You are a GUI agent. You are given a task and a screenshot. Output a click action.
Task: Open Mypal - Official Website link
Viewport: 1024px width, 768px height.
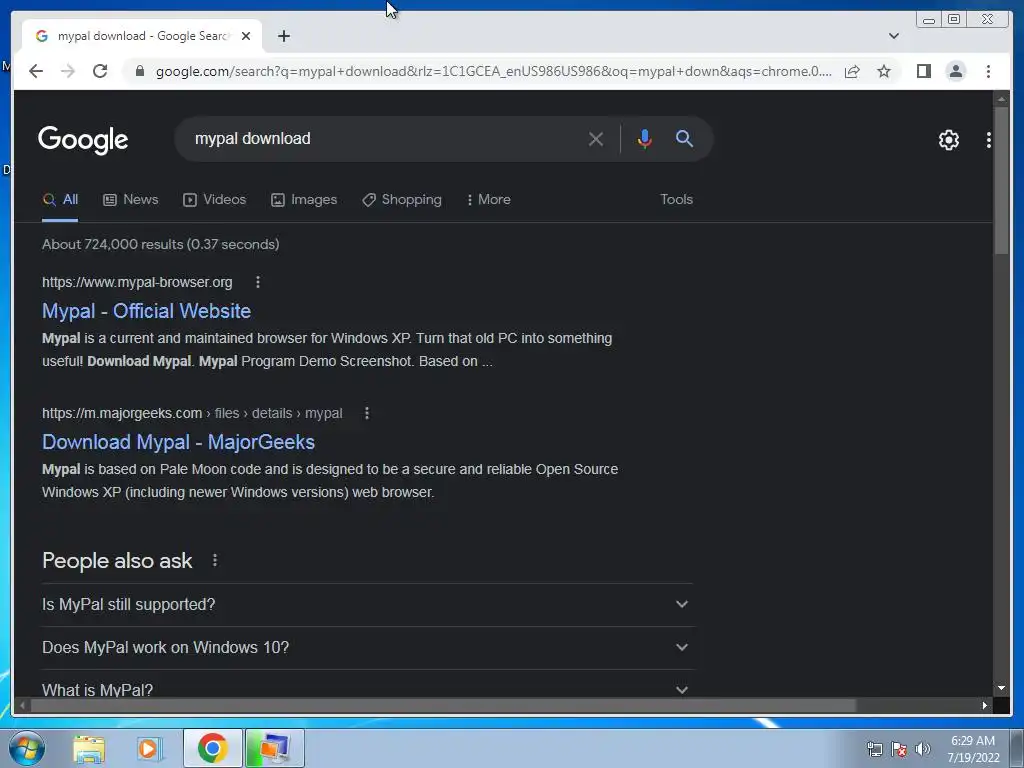[x=146, y=311]
